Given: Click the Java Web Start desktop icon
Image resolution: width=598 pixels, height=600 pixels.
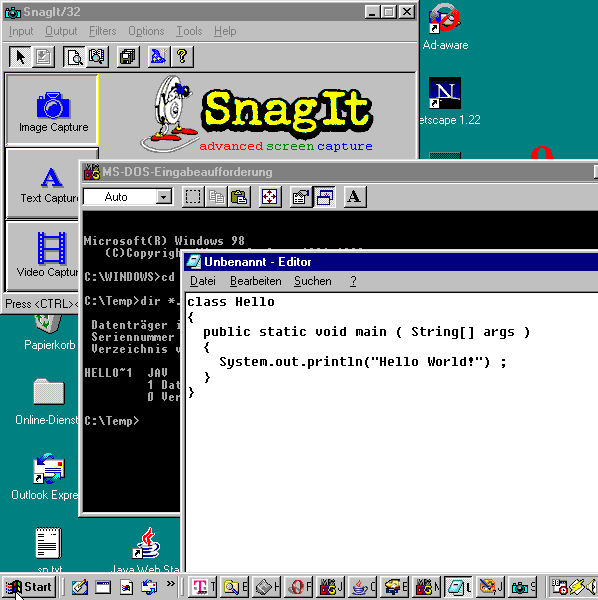Looking at the screenshot, I should pos(146,549).
